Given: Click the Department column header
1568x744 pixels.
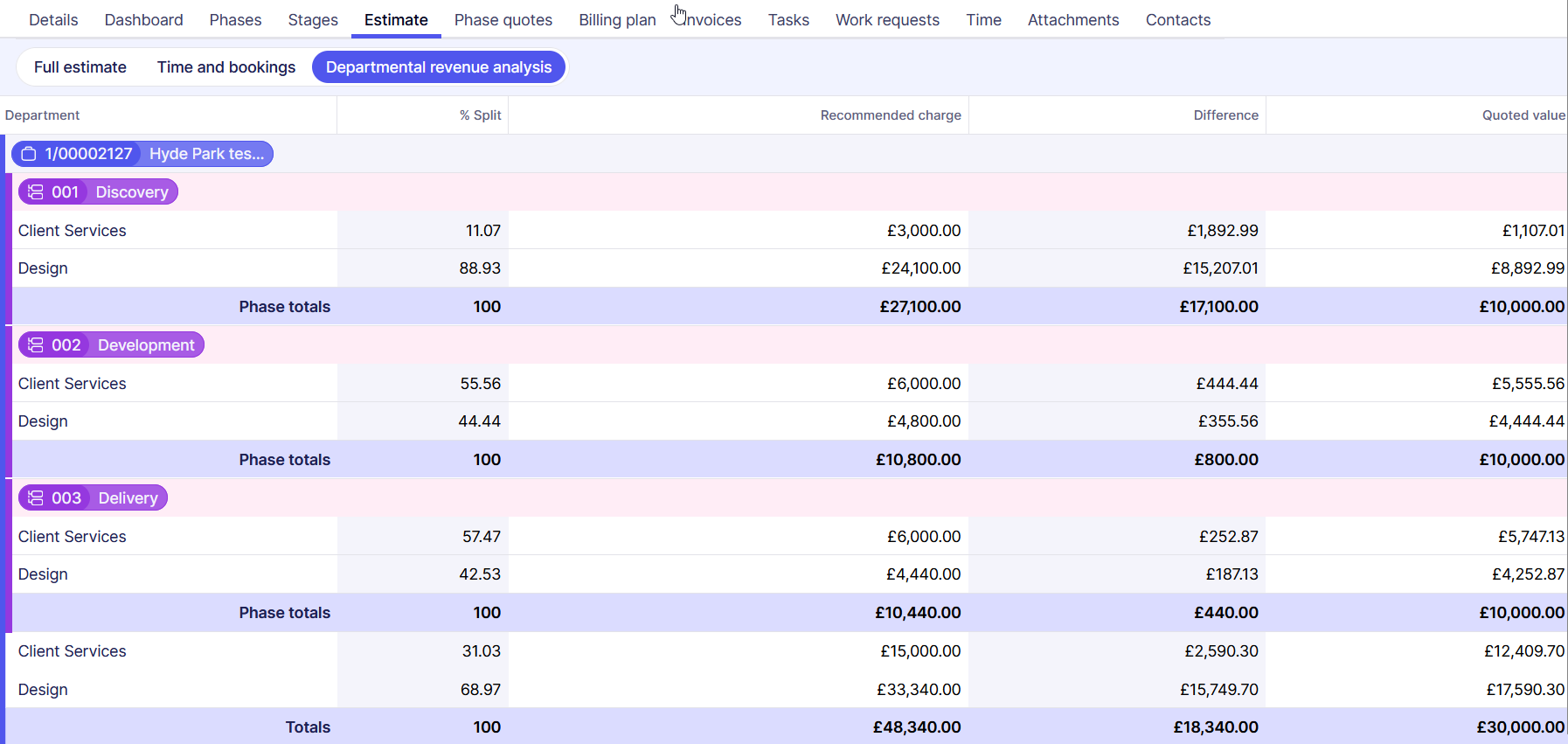Looking at the screenshot, I should pyautogui.click(x=42, y=115).
